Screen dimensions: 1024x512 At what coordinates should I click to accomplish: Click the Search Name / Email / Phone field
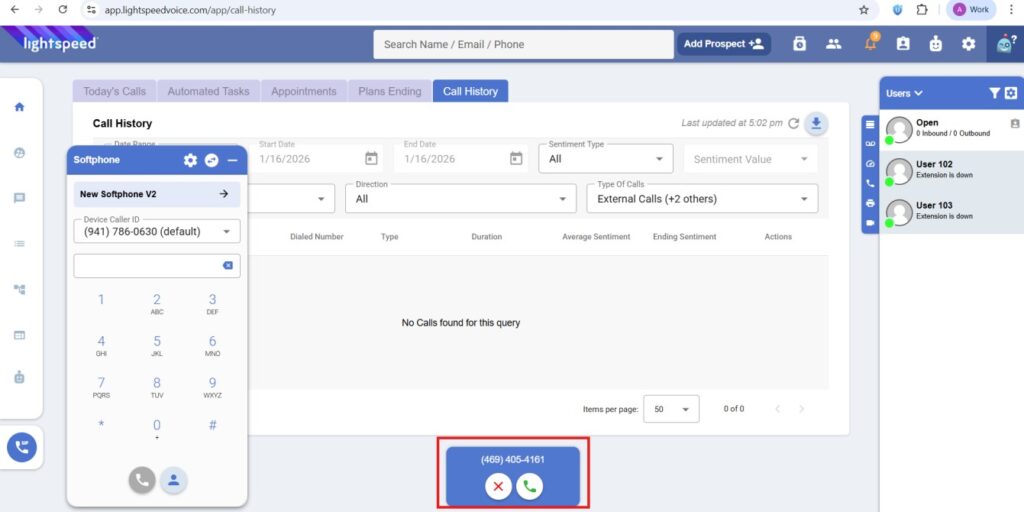click(x=523, y=44)
